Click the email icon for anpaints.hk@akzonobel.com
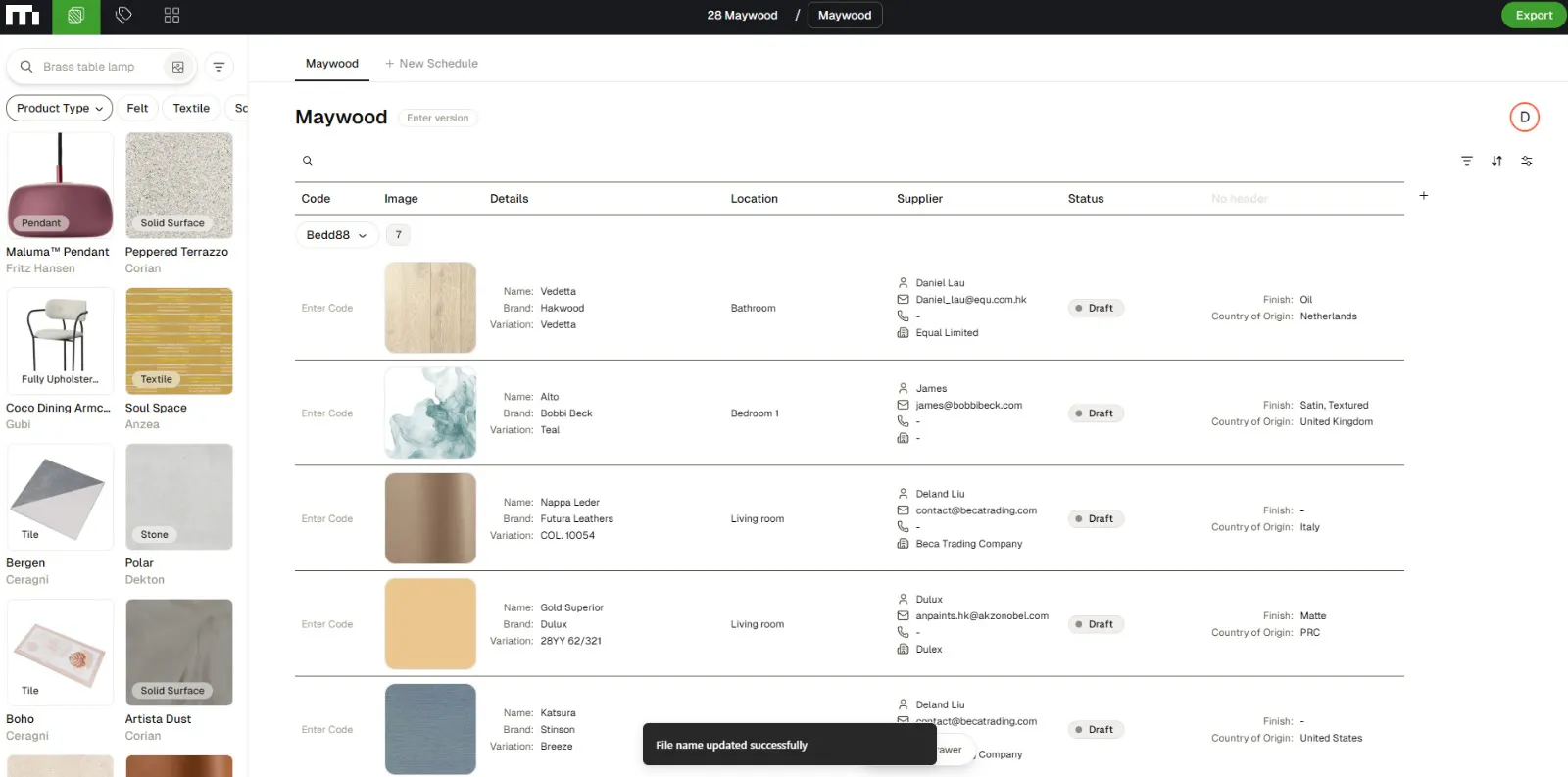This screenshot has width=1568, height=777. coord(903,616)
